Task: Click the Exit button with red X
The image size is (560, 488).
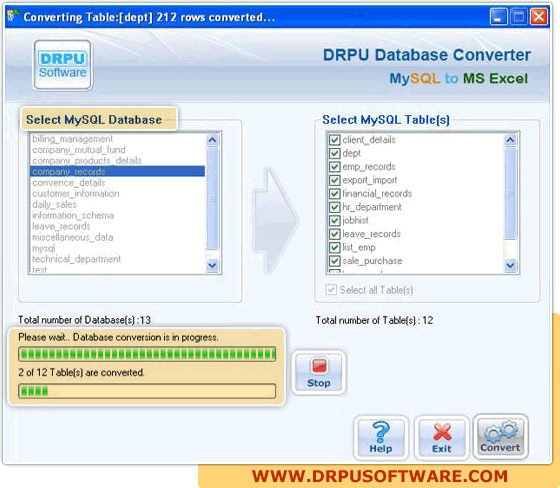Action: coord(442,437)
